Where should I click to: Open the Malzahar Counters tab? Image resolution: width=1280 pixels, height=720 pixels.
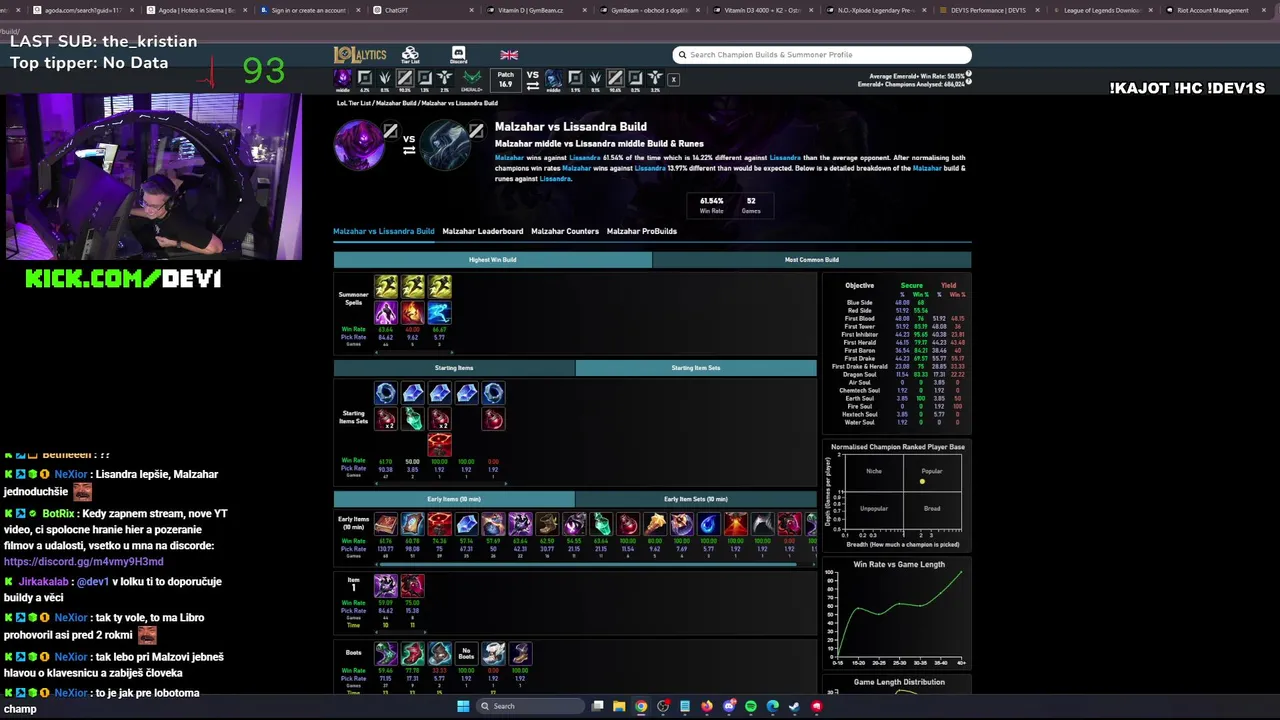tap(565, 231)
